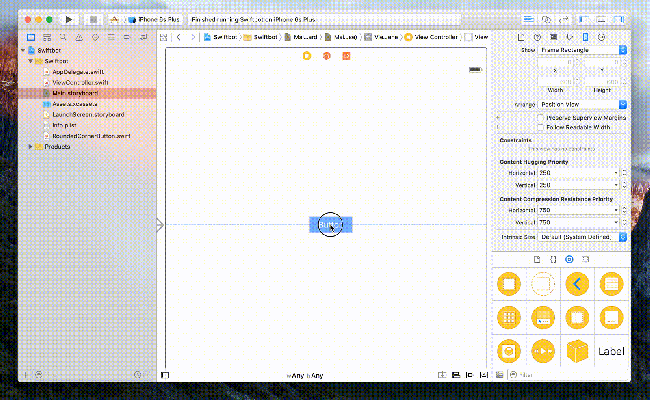Show the Object library
This screenshot has height=400, width=650.
pos(569,259)
